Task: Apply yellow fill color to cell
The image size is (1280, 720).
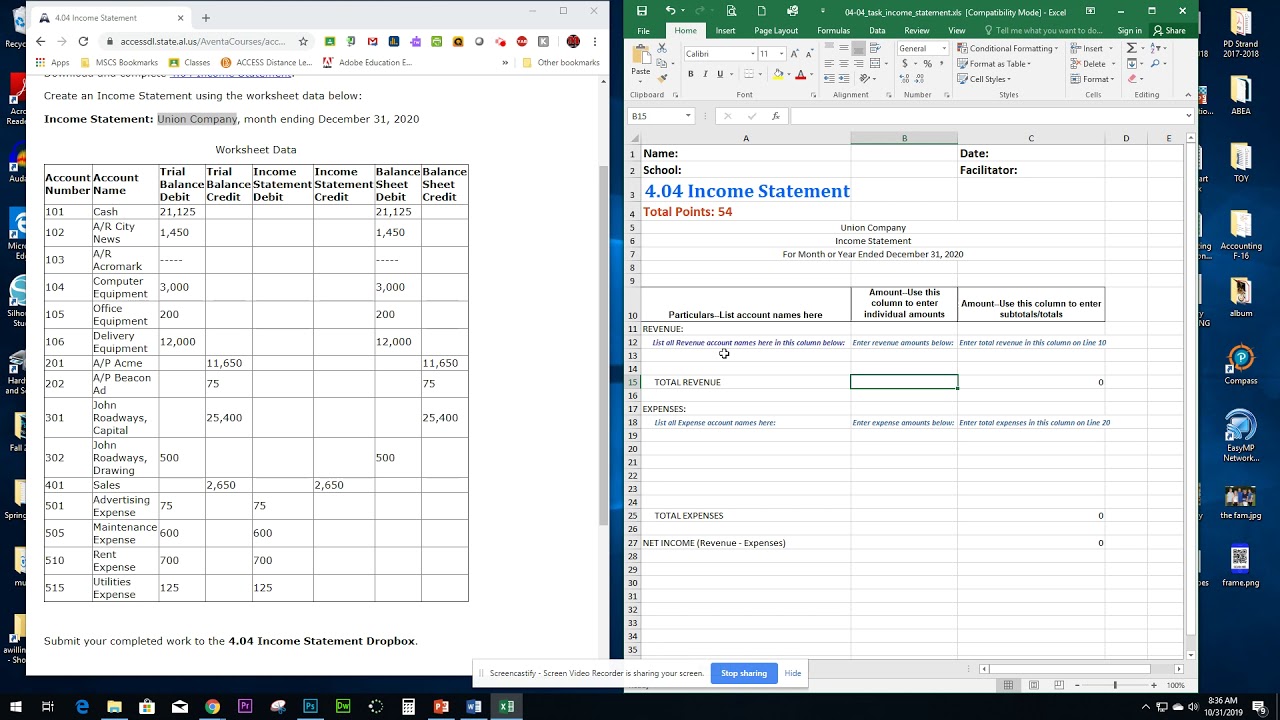Action: pyautogui.click(x=778, y=74)
